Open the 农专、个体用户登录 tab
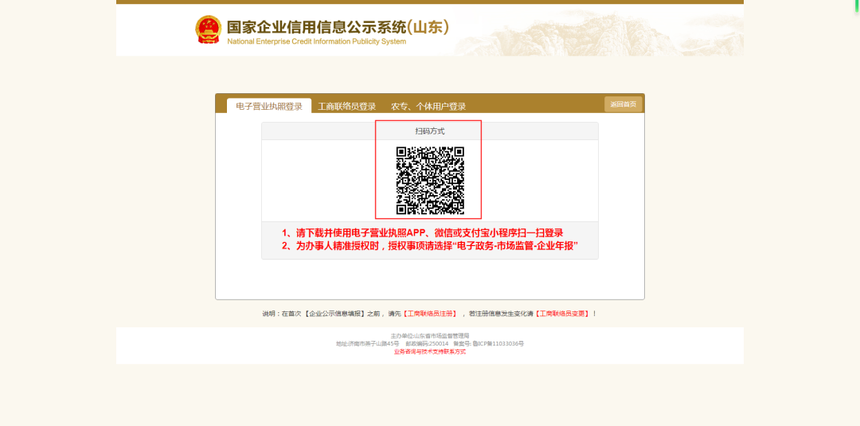 (428, 106)
